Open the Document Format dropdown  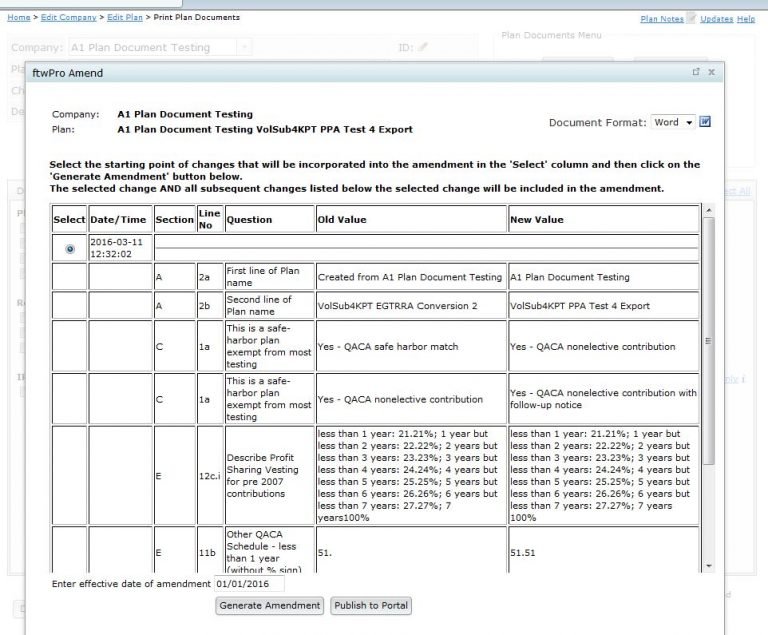(673, 122)
